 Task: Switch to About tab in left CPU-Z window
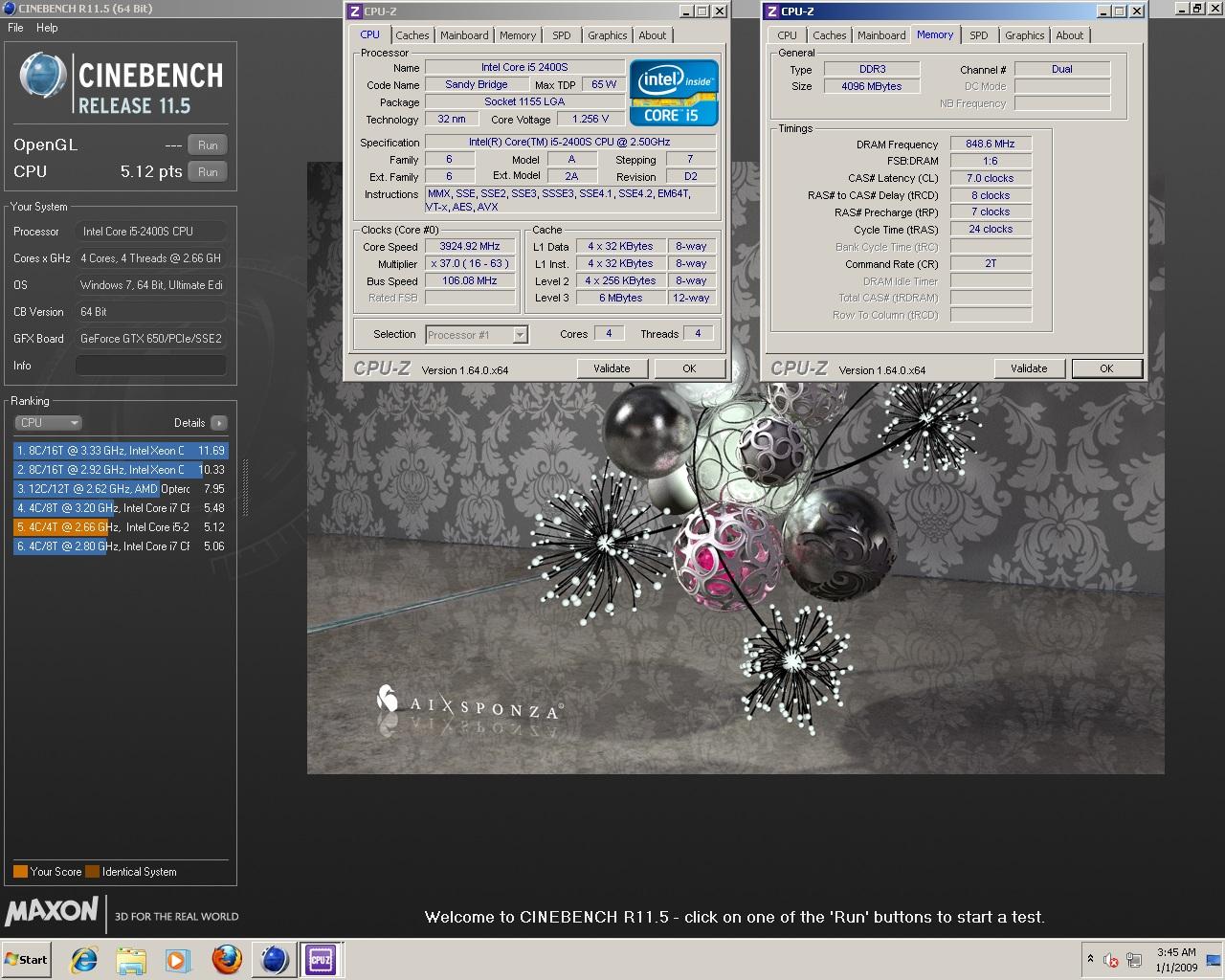point(653,35)
